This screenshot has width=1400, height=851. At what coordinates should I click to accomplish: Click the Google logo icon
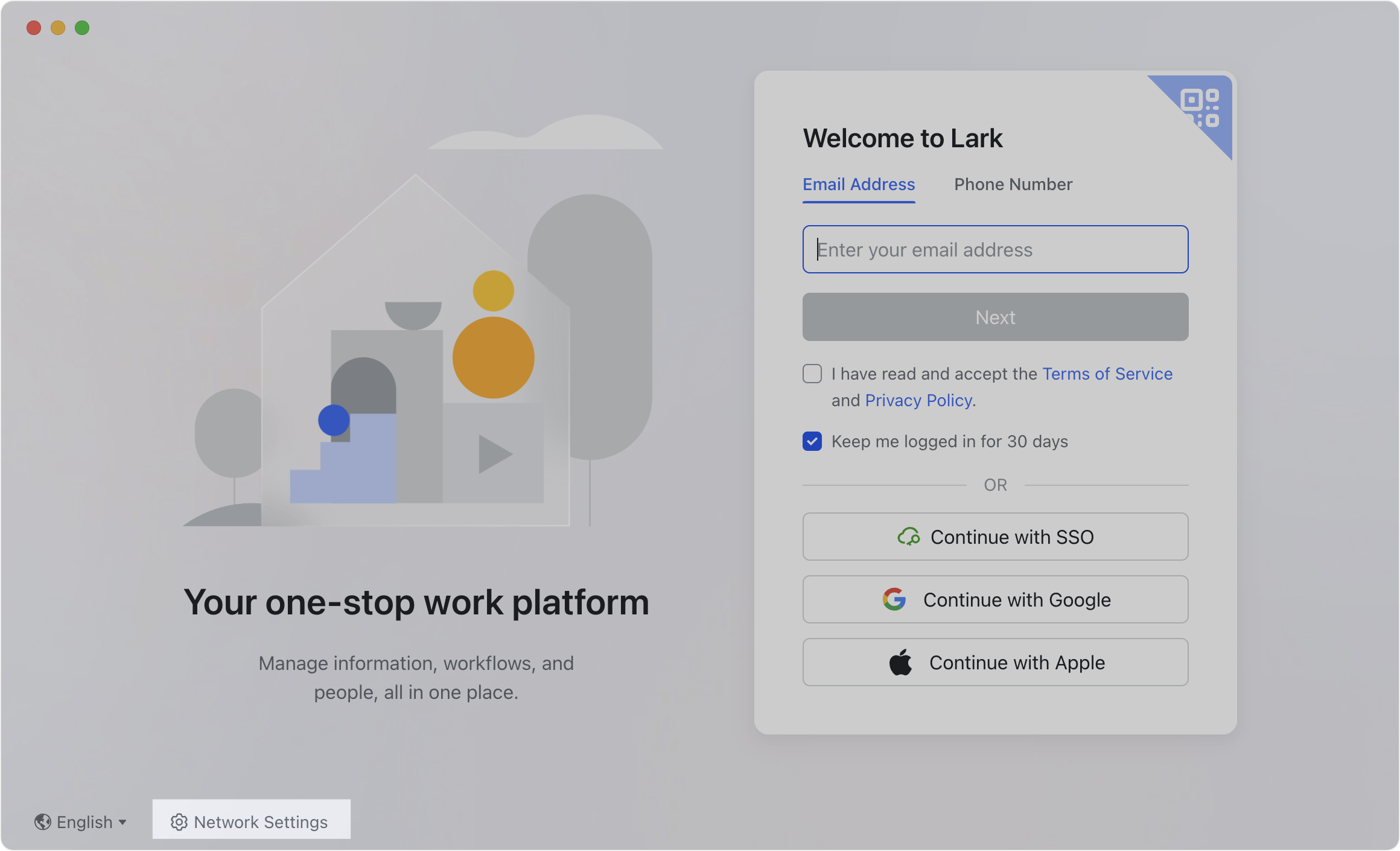[x=896, y=599]
